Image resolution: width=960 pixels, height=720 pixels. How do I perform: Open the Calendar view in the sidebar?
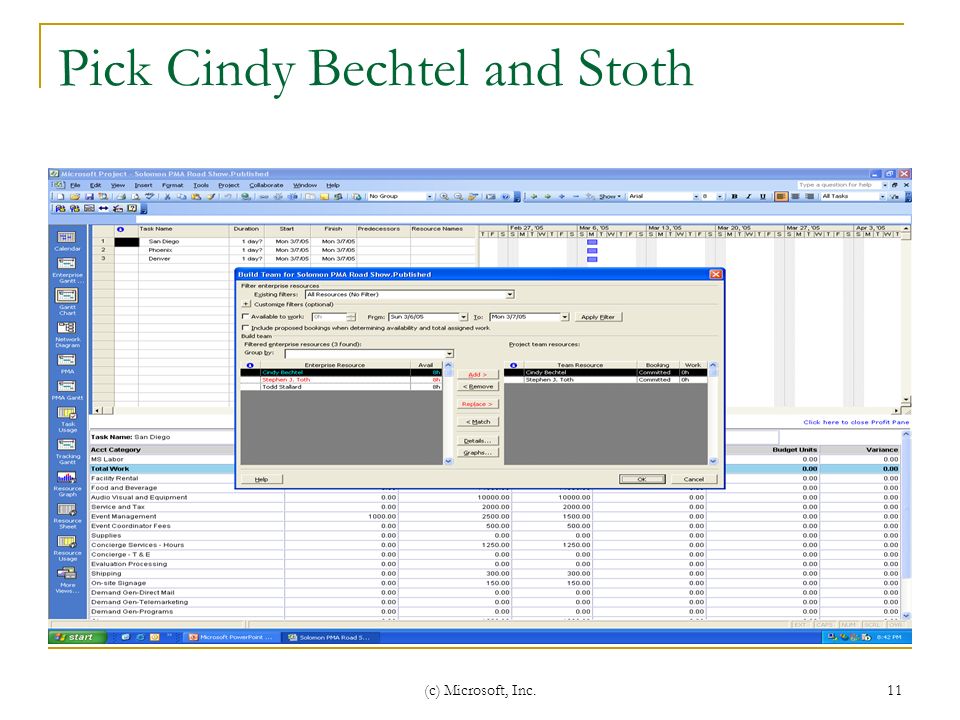67,241
